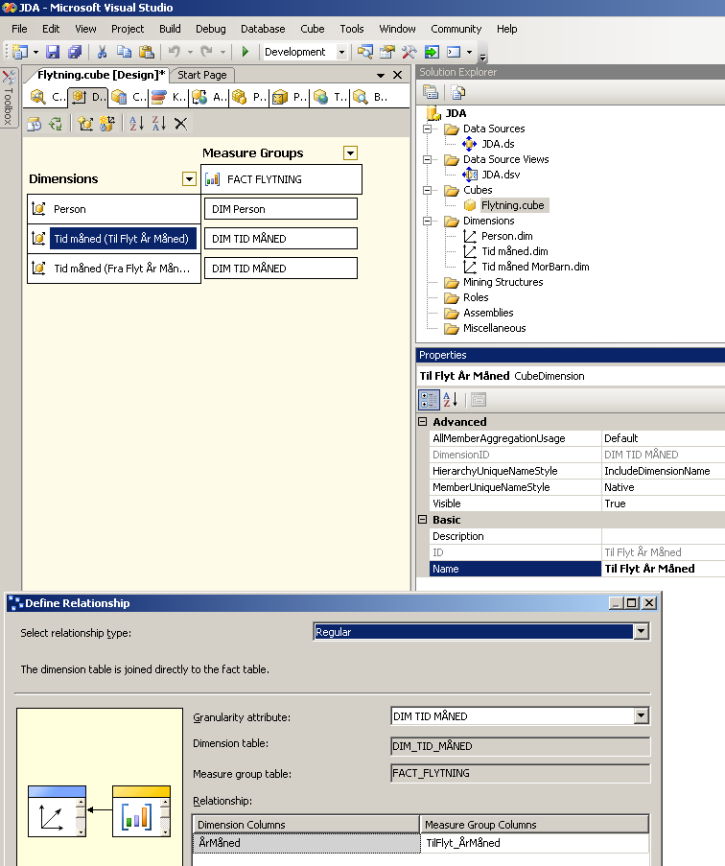This screenshot has height=866, width=725.
Task: Click Add Cube Dimension icon
Action: (x=85, y=124)
